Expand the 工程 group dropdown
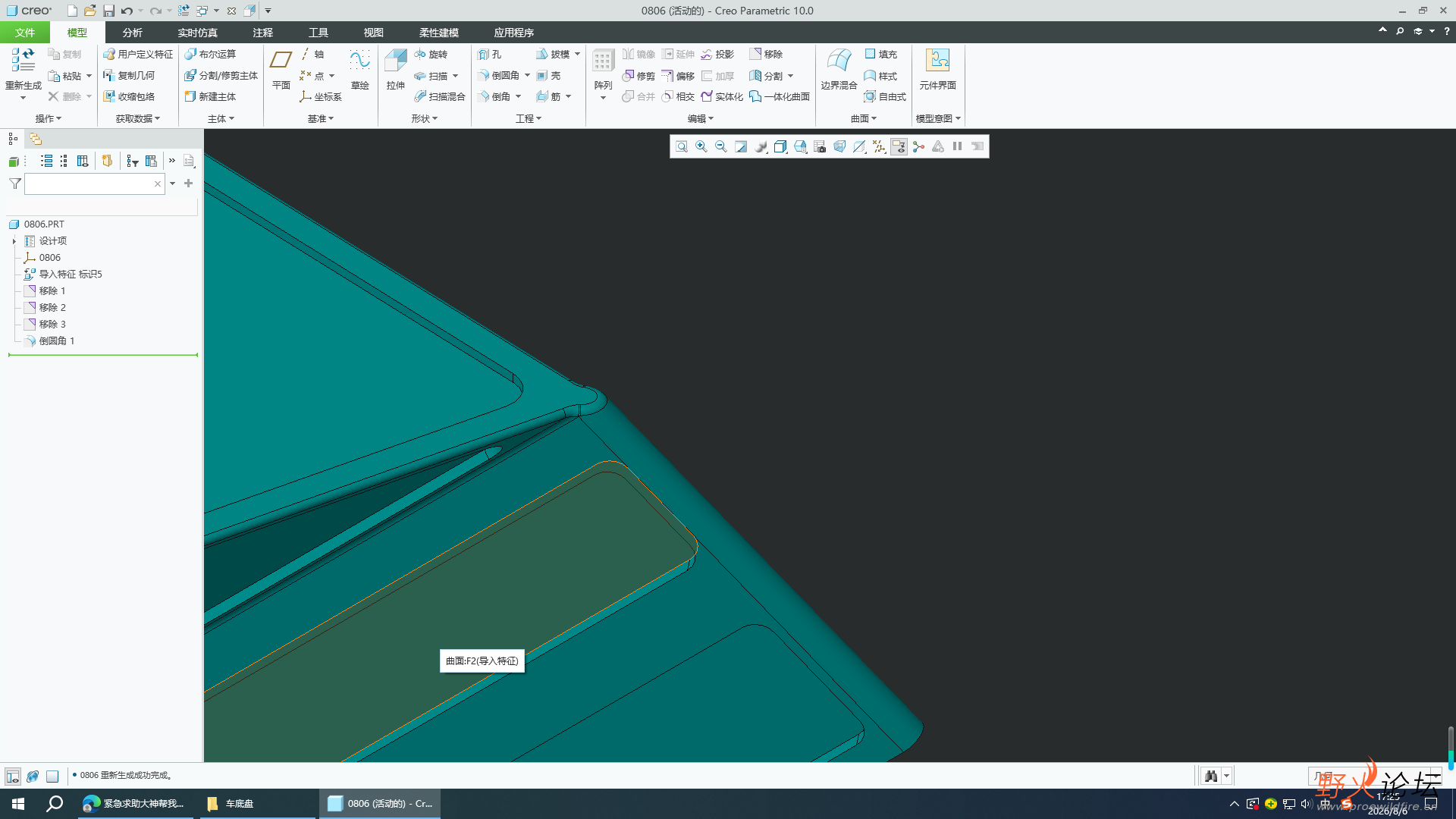 (529, 119)
